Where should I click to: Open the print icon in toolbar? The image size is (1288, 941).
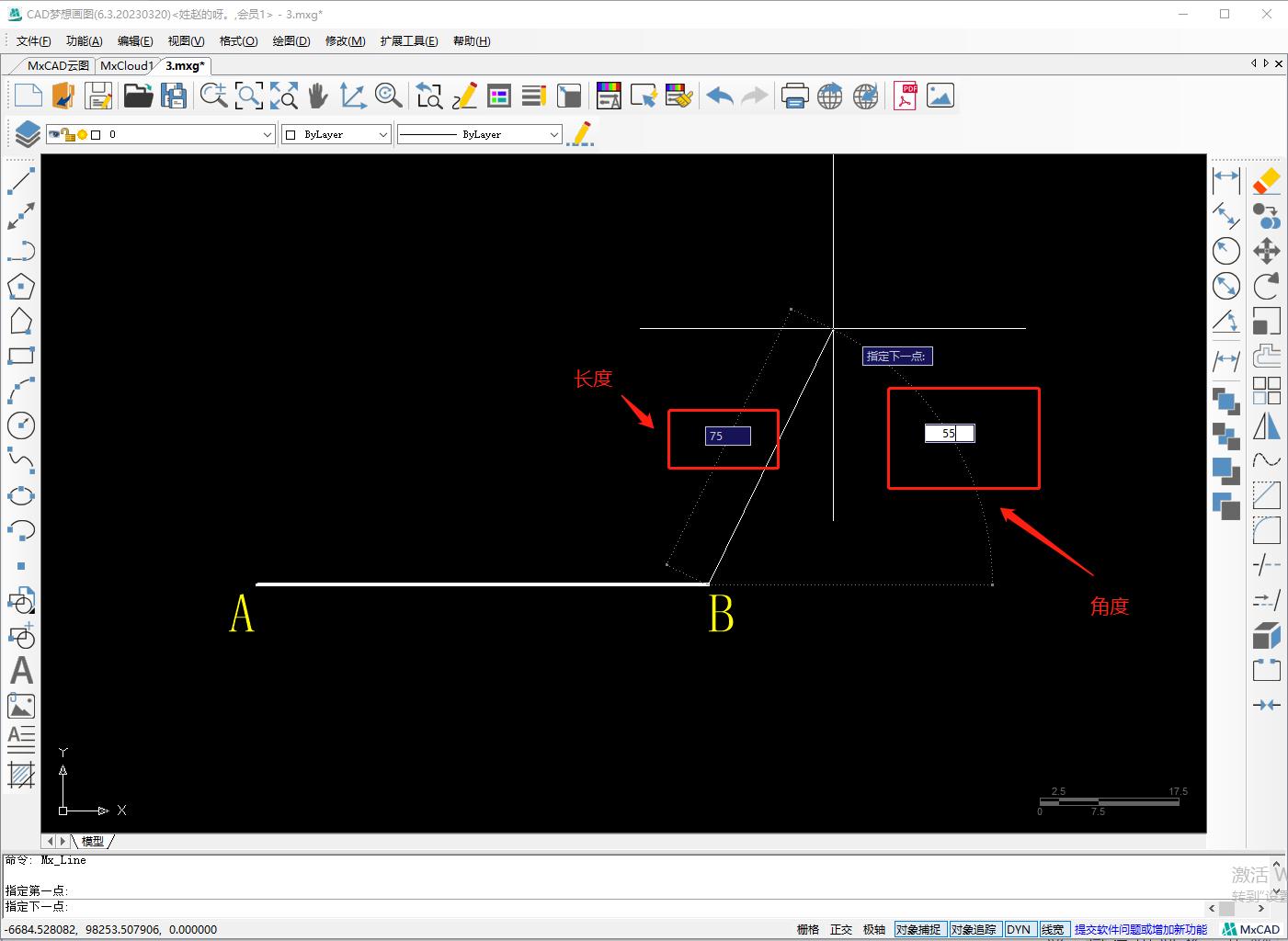click(x=794, y=95)
